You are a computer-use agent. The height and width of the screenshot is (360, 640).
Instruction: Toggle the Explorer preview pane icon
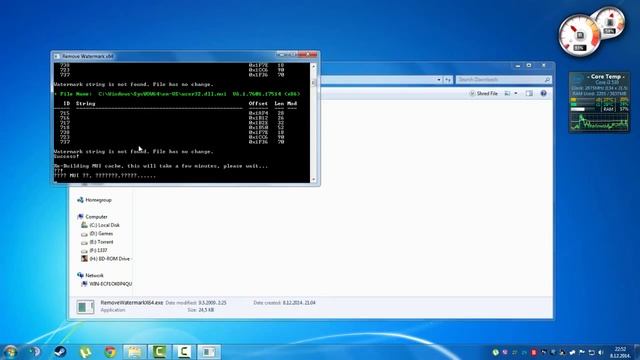pos(529,93)
